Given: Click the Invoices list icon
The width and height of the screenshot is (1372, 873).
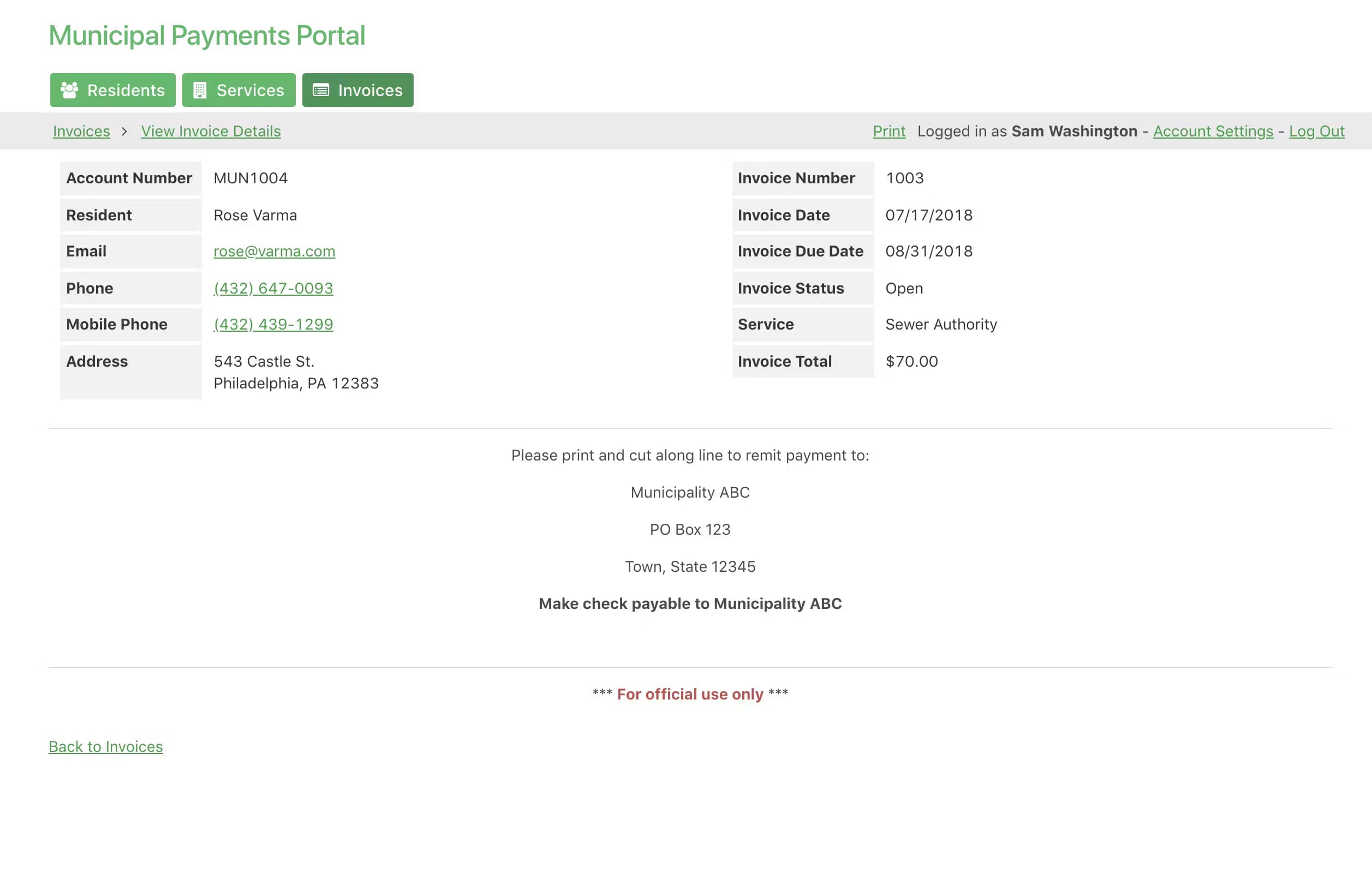Looking at the screenshot, I should point(321,90).
